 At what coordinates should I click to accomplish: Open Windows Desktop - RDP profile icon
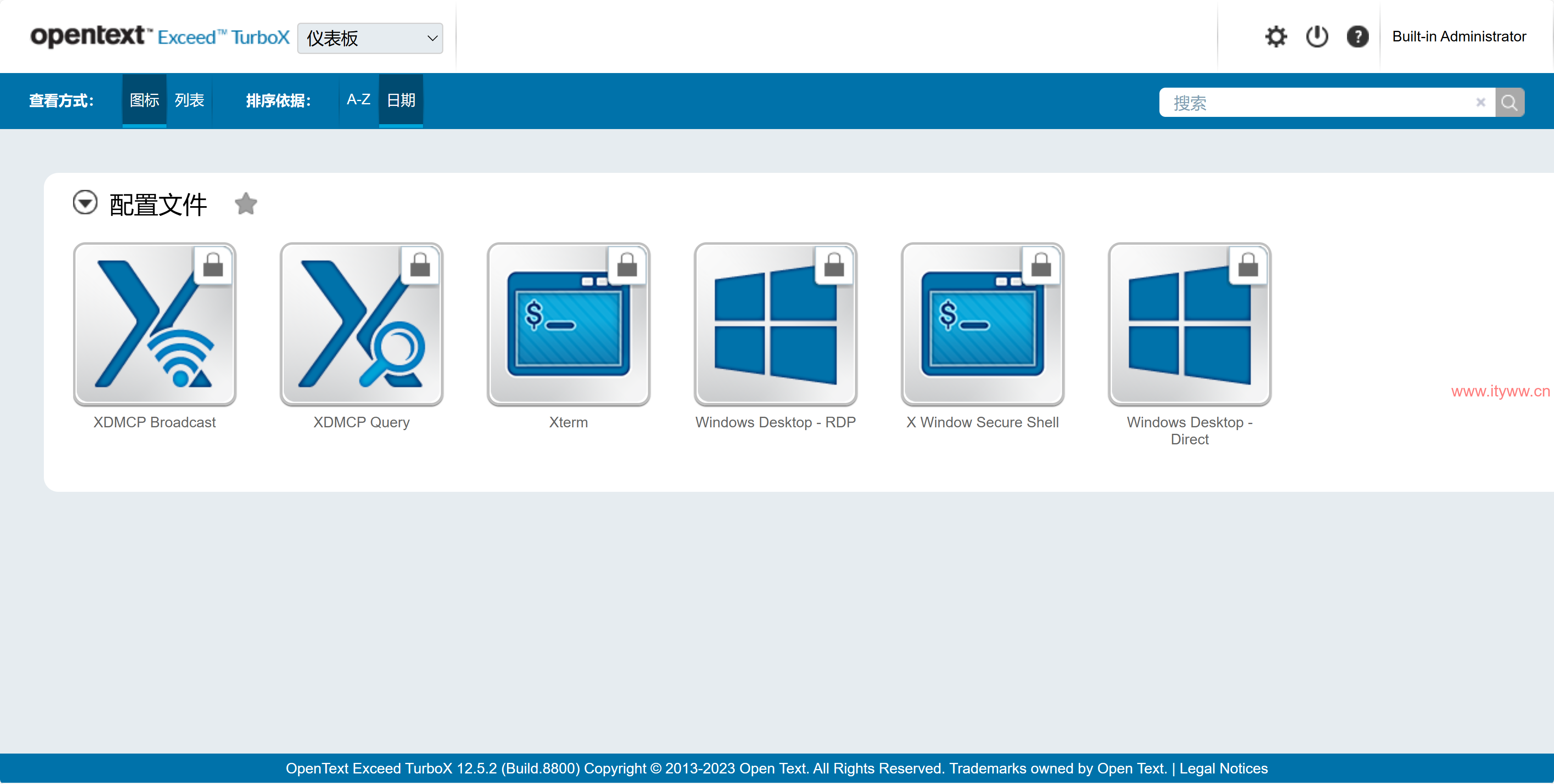click(775, 325)
